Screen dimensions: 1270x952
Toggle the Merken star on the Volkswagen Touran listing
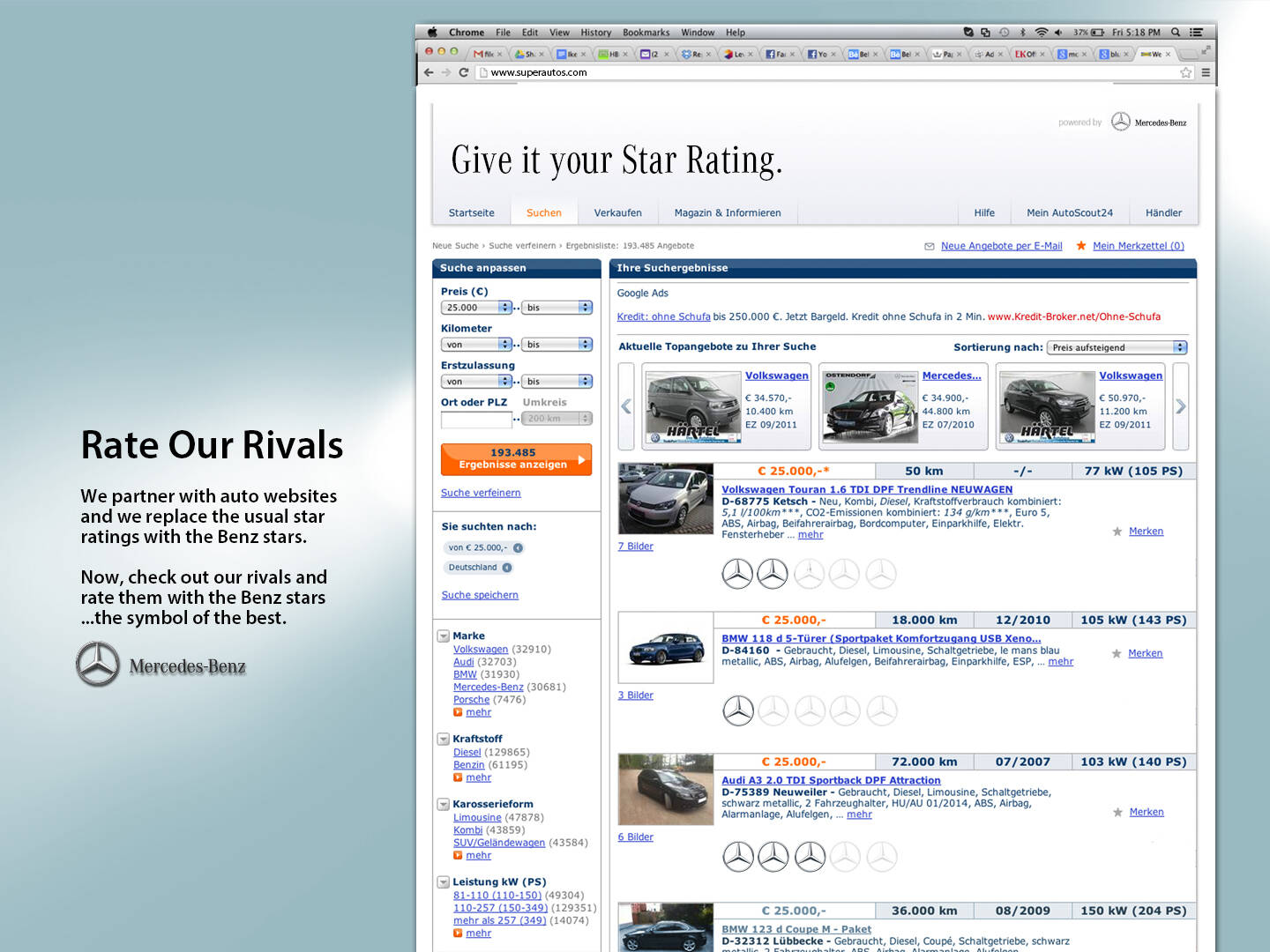(1117, 532)
